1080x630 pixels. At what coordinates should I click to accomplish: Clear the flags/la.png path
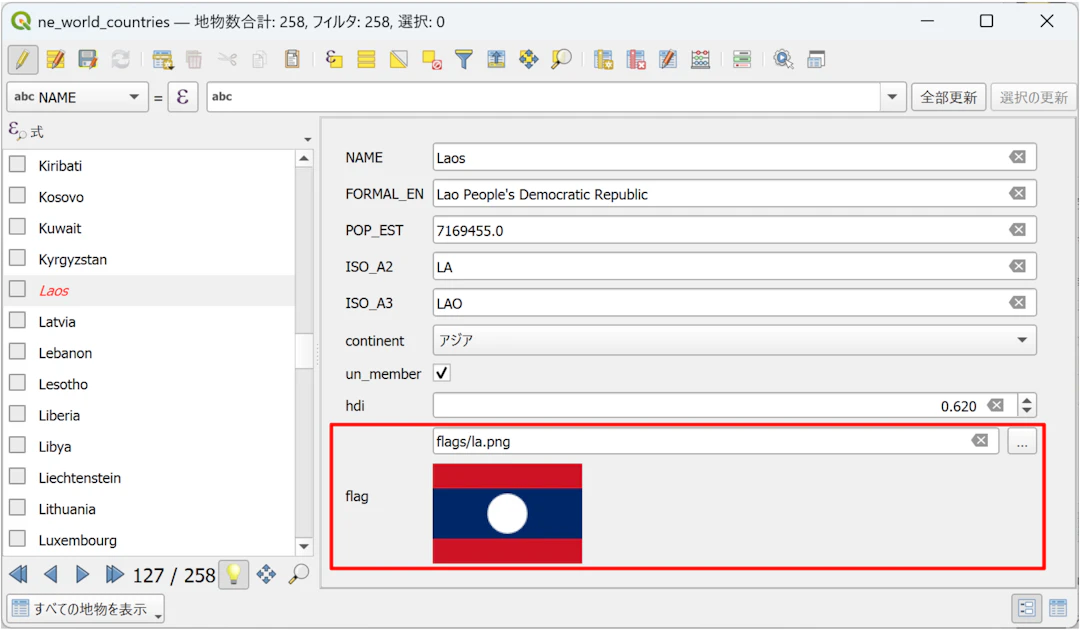click(x=979, y=441)
